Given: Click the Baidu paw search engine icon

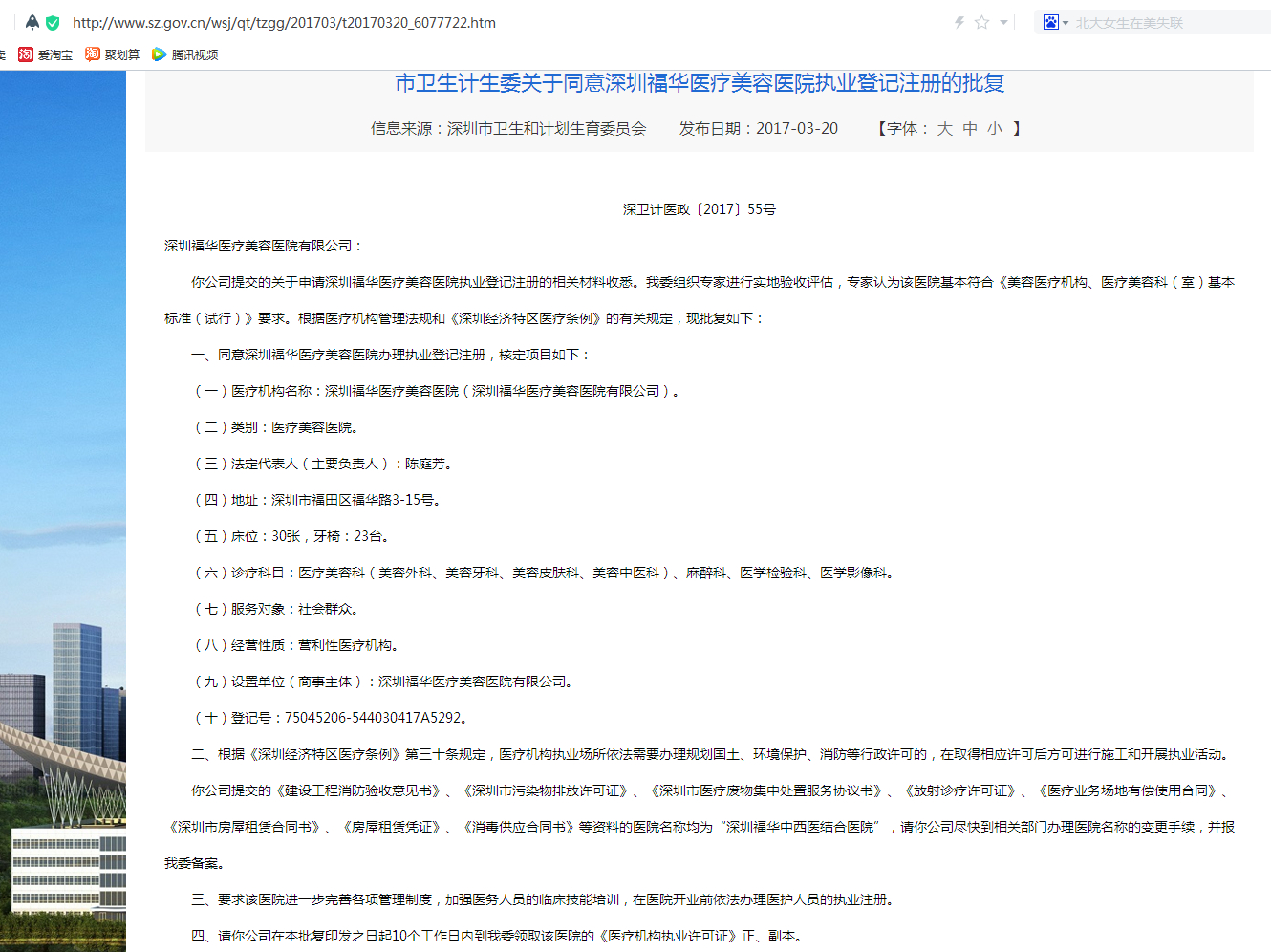Looking at the screenshot, I should pos(1051,22).
